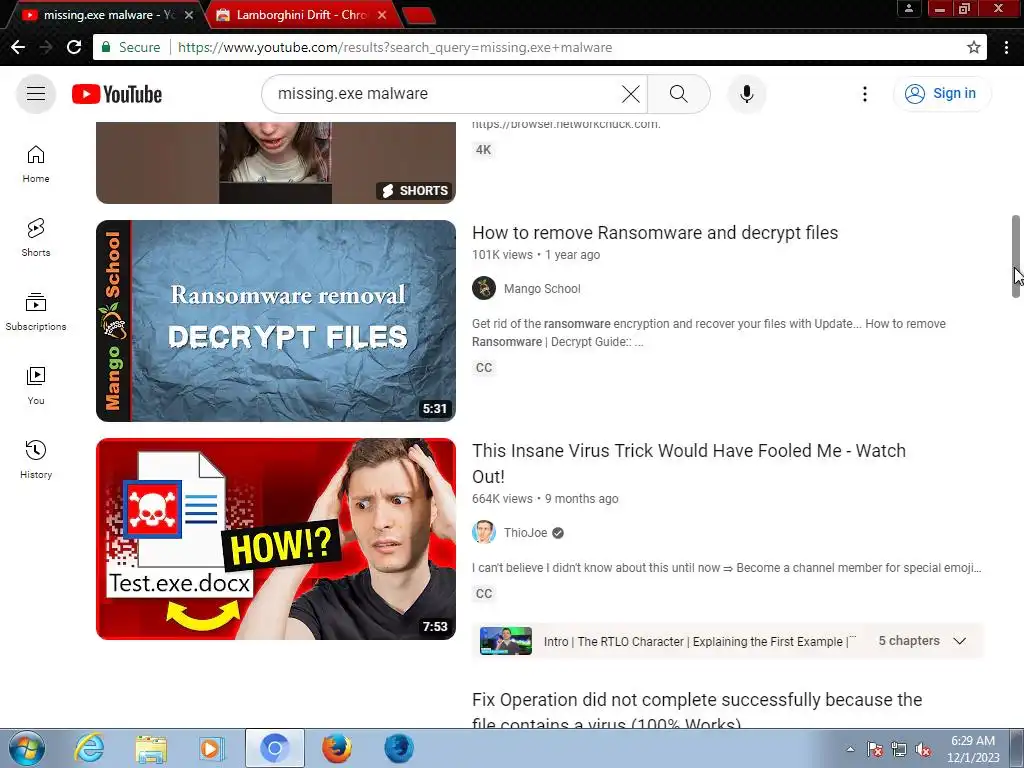The width and height of the screenshot is (1024, 768).
Task: Click the Mango School channel avatar
Action: point(484,288)
